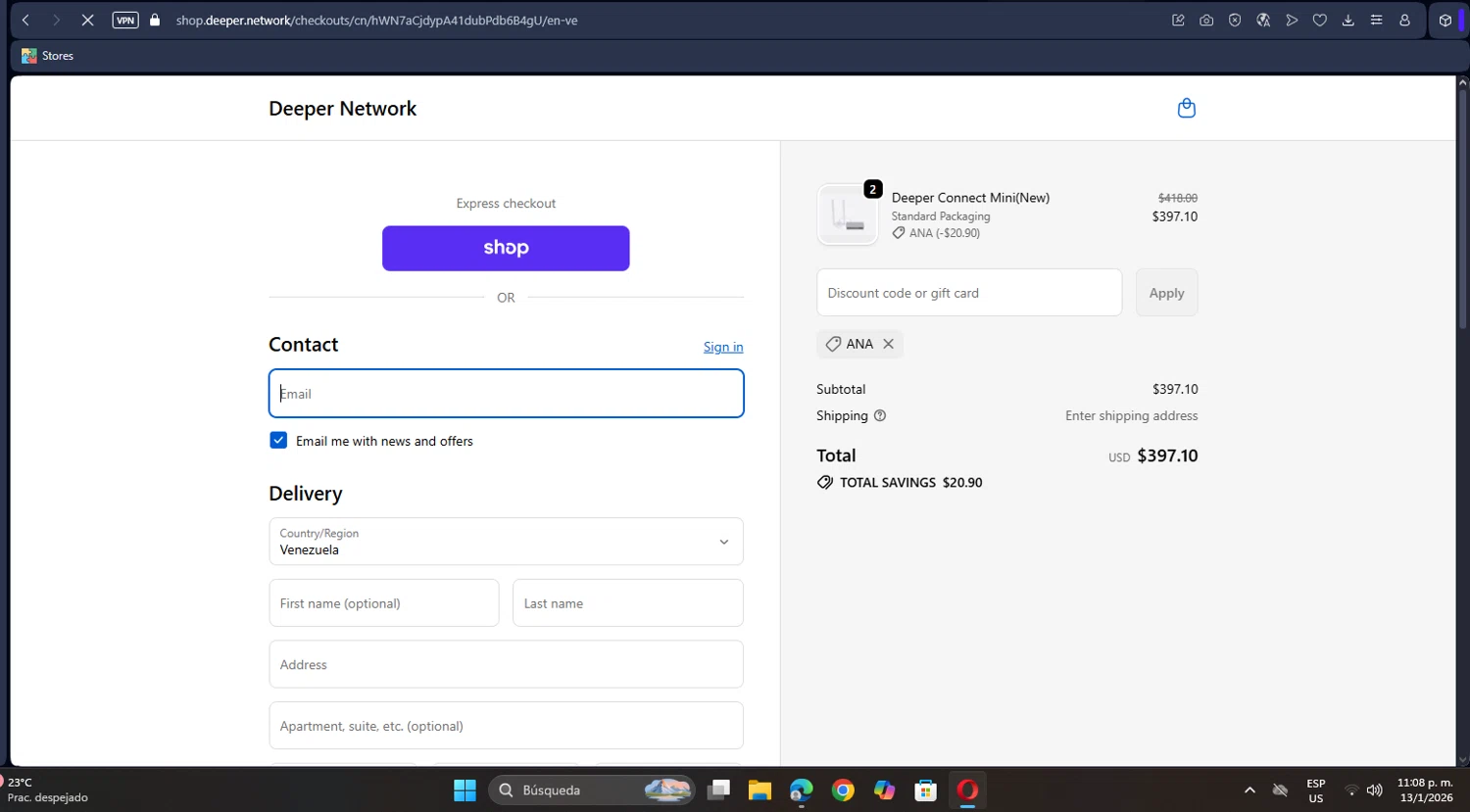Click the Enter shipping address text
This screenshot has width=1470, height=812.
coord(1132,416)
